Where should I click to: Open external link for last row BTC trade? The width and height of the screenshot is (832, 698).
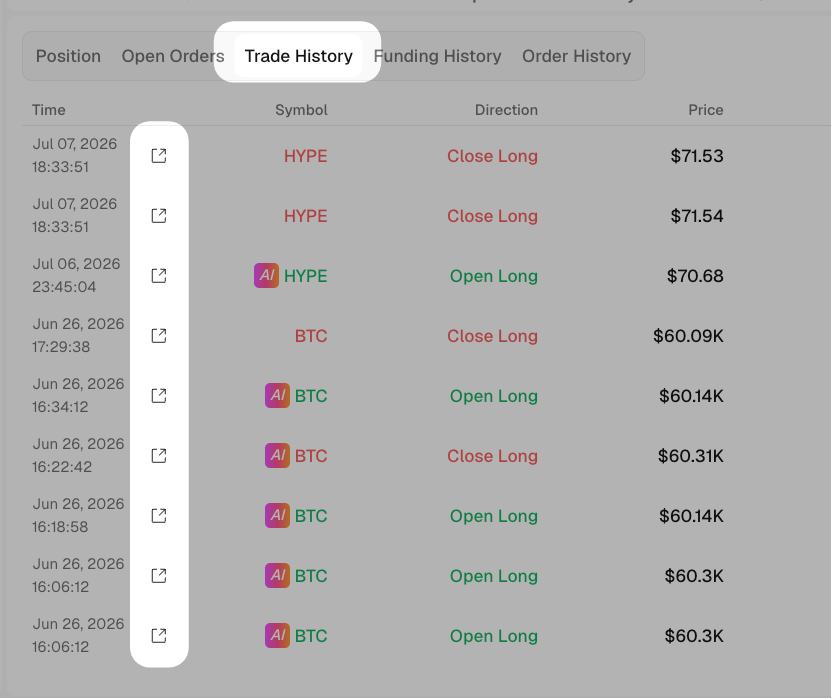coord(159,635)
